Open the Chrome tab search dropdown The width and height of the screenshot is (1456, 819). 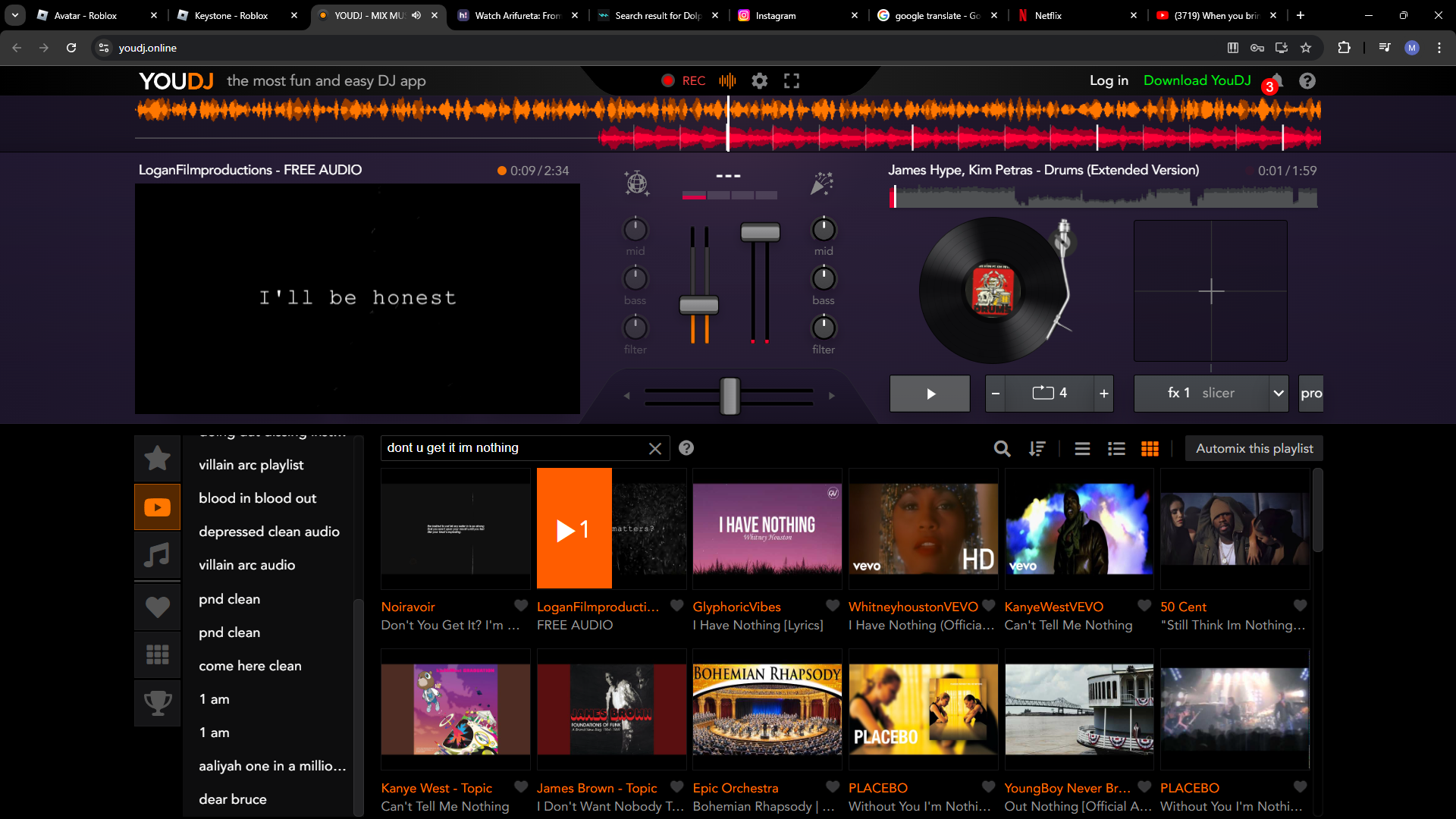pyautogui.click(x=15, y=15)
